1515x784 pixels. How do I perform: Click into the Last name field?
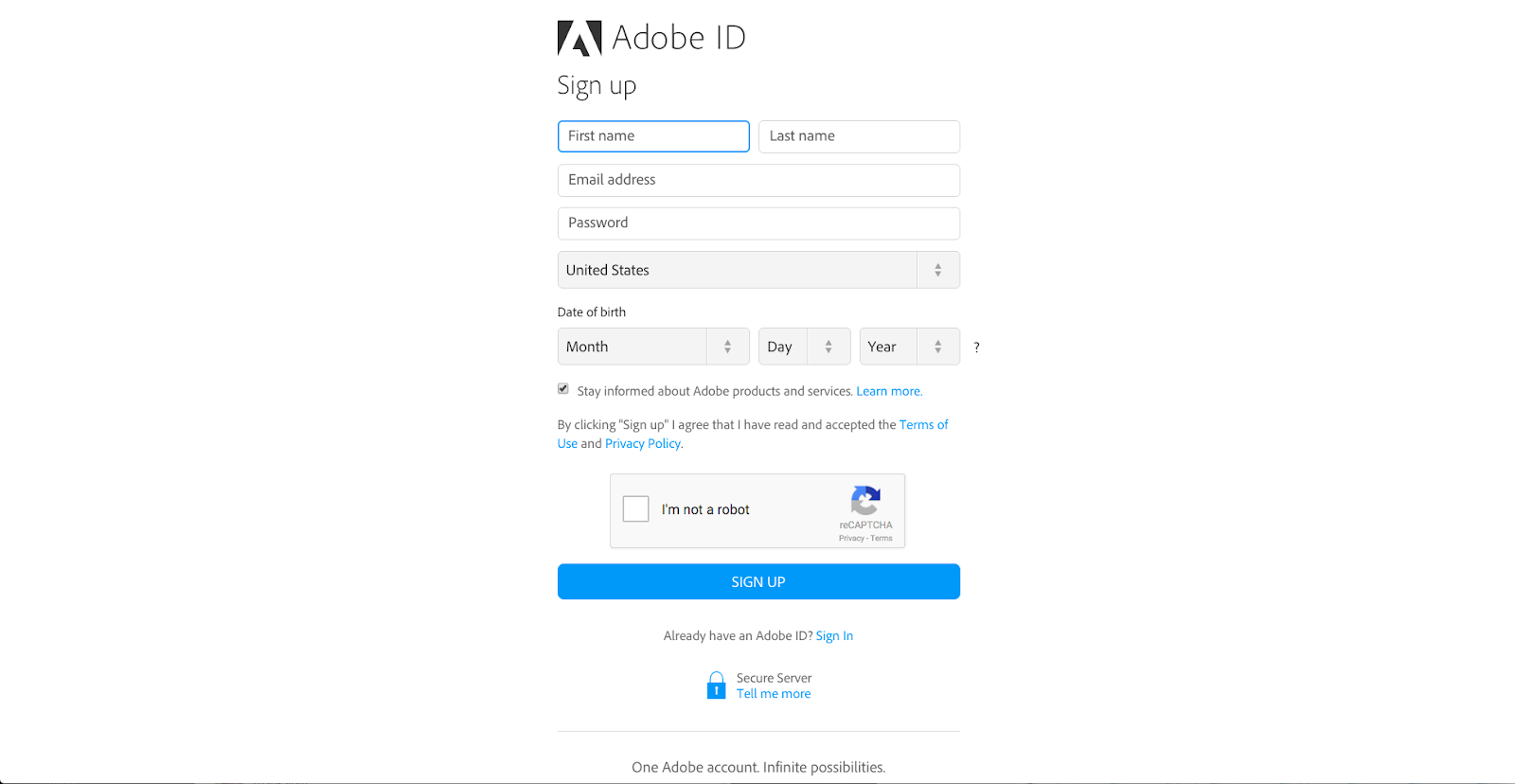(x=859, y=136)
